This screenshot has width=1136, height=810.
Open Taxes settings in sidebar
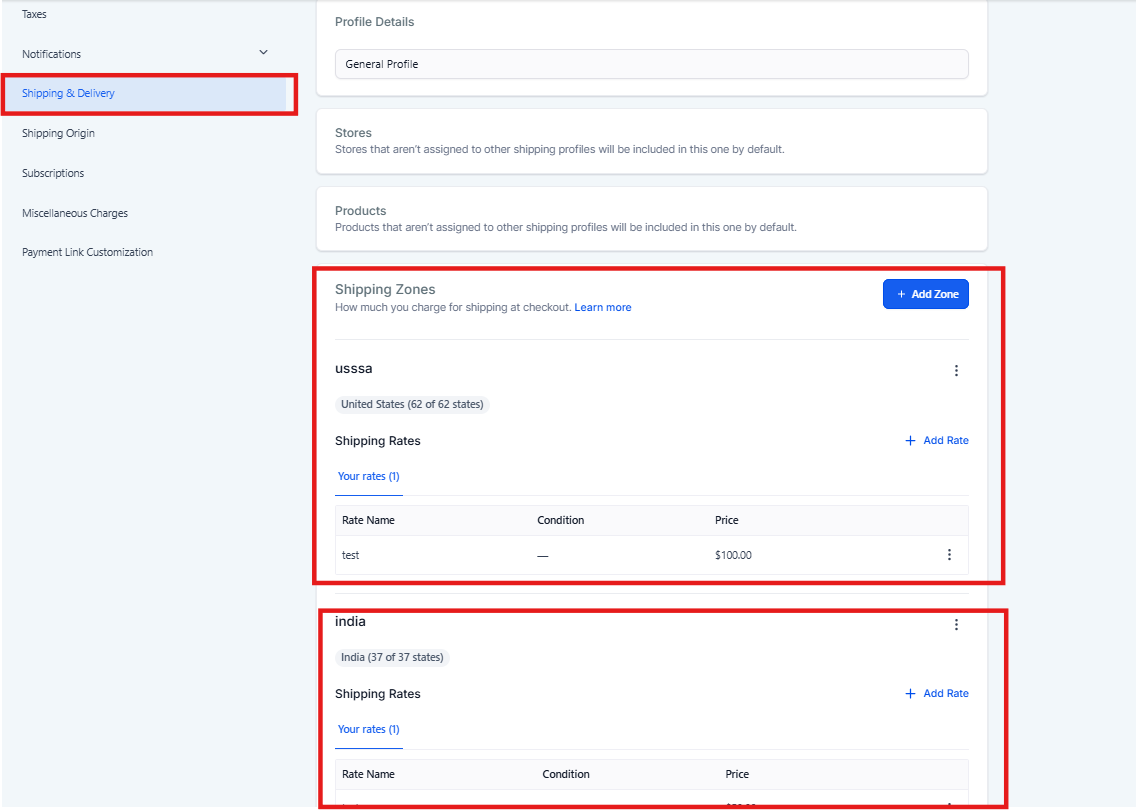pos(35,15)
